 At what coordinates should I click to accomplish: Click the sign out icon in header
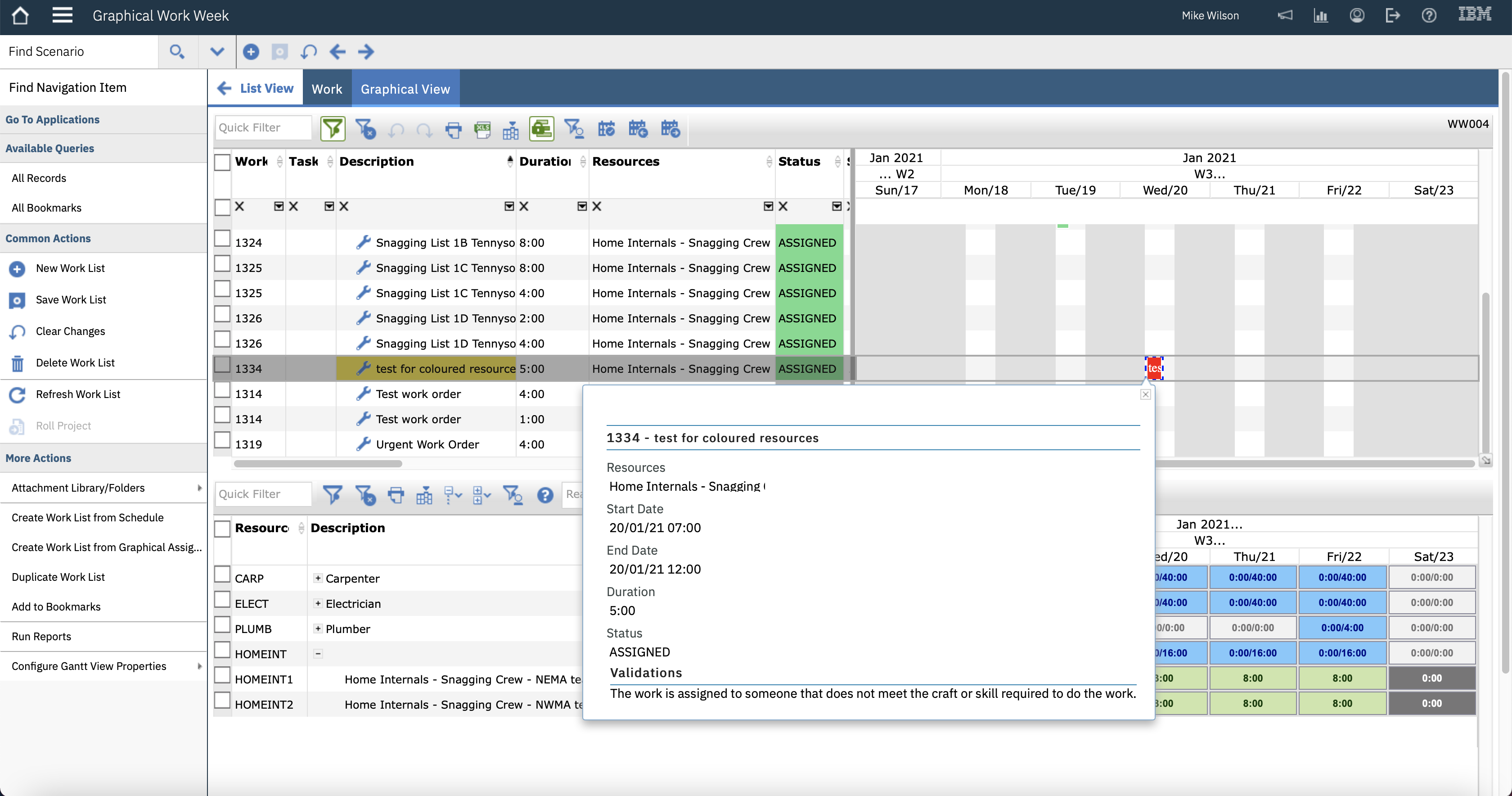[1392, 16]
